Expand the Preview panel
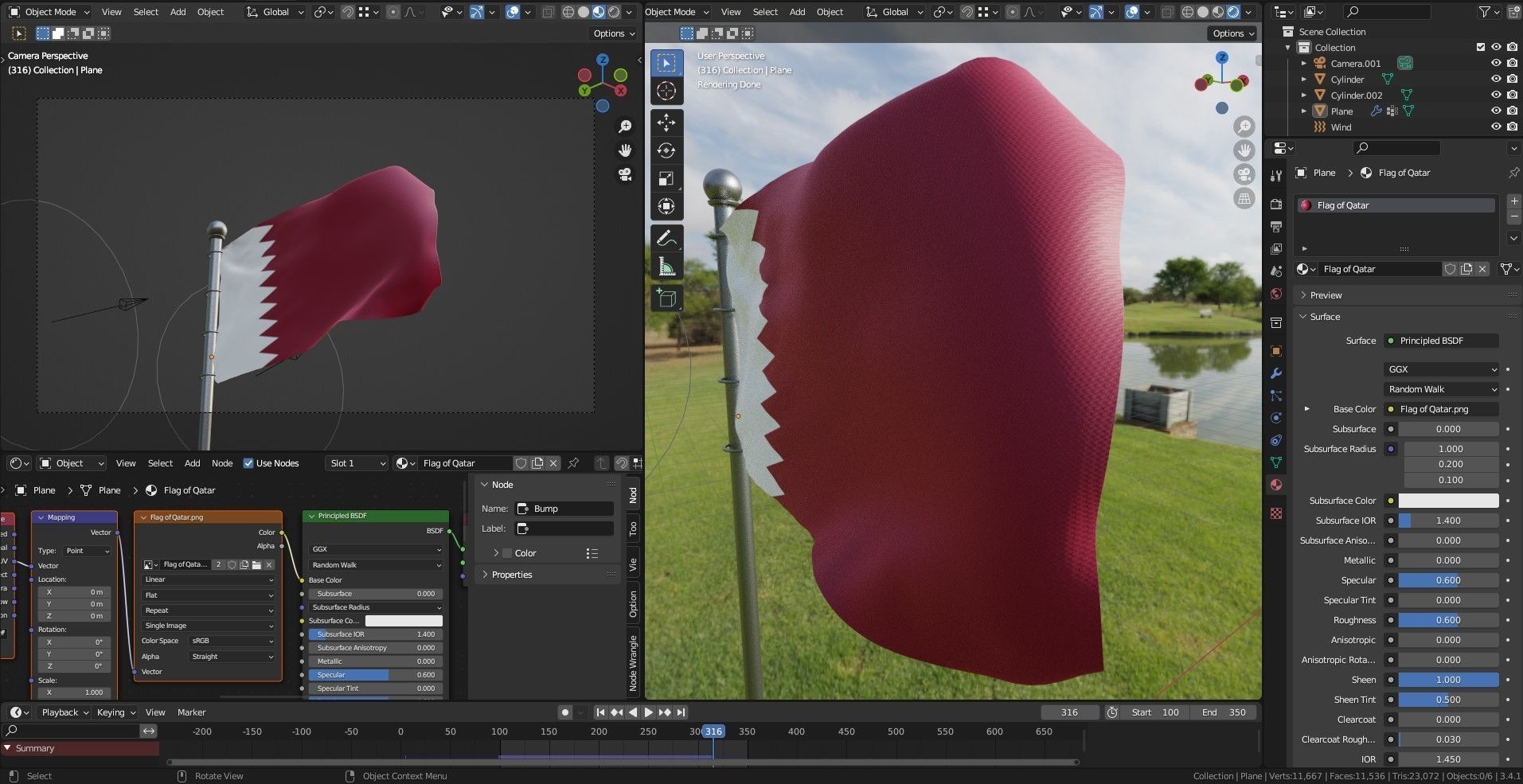Viewport: 1523px width, 784px height. (1326, 295)
